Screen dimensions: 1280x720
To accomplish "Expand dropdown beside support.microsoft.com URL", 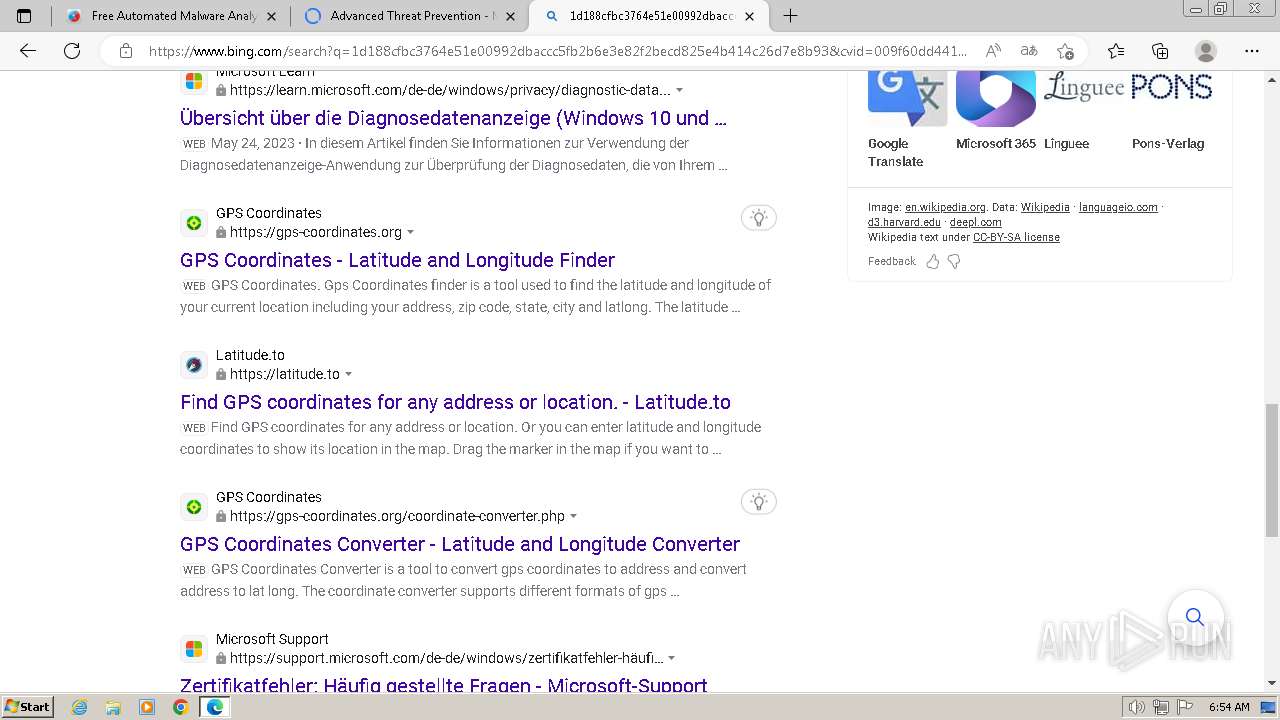I will (x=671, y=658).
